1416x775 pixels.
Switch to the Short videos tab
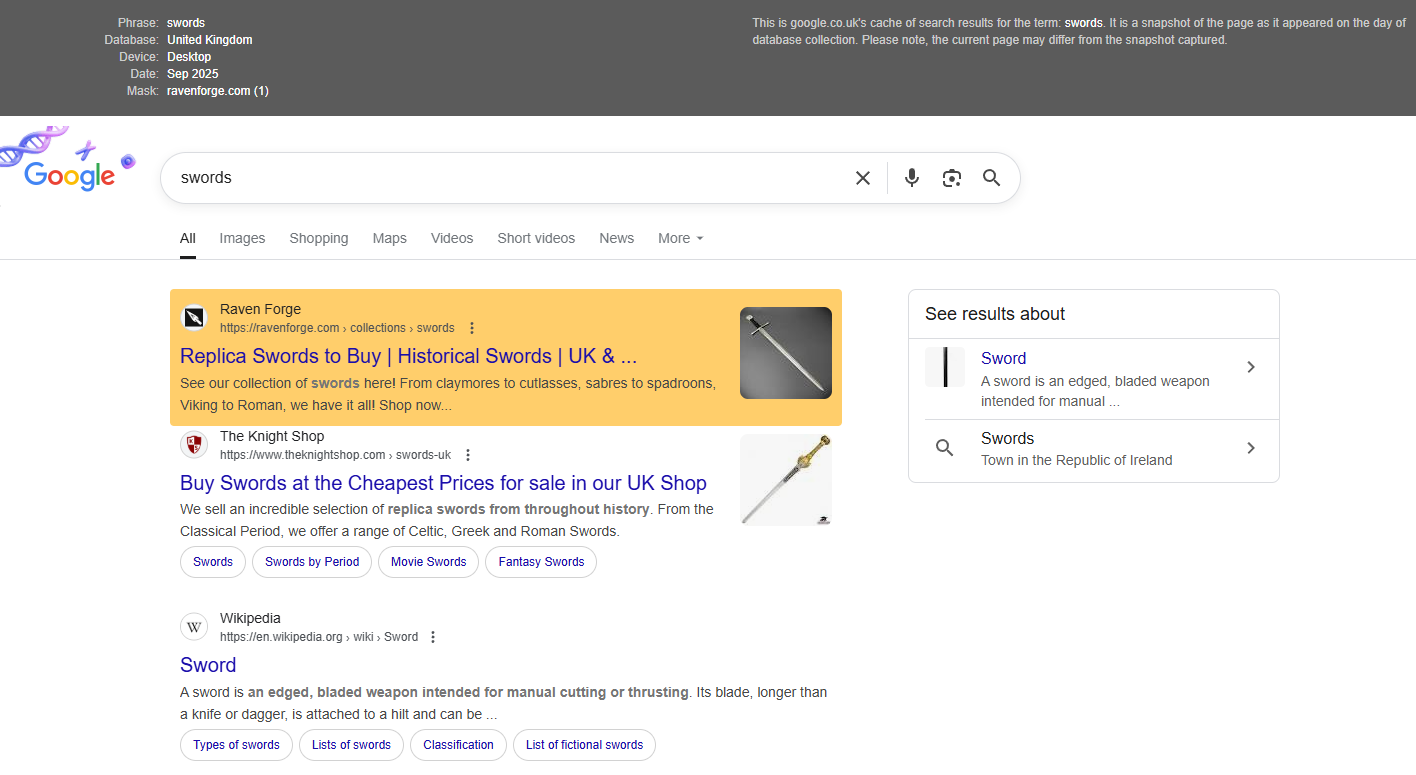click(536, 238)
